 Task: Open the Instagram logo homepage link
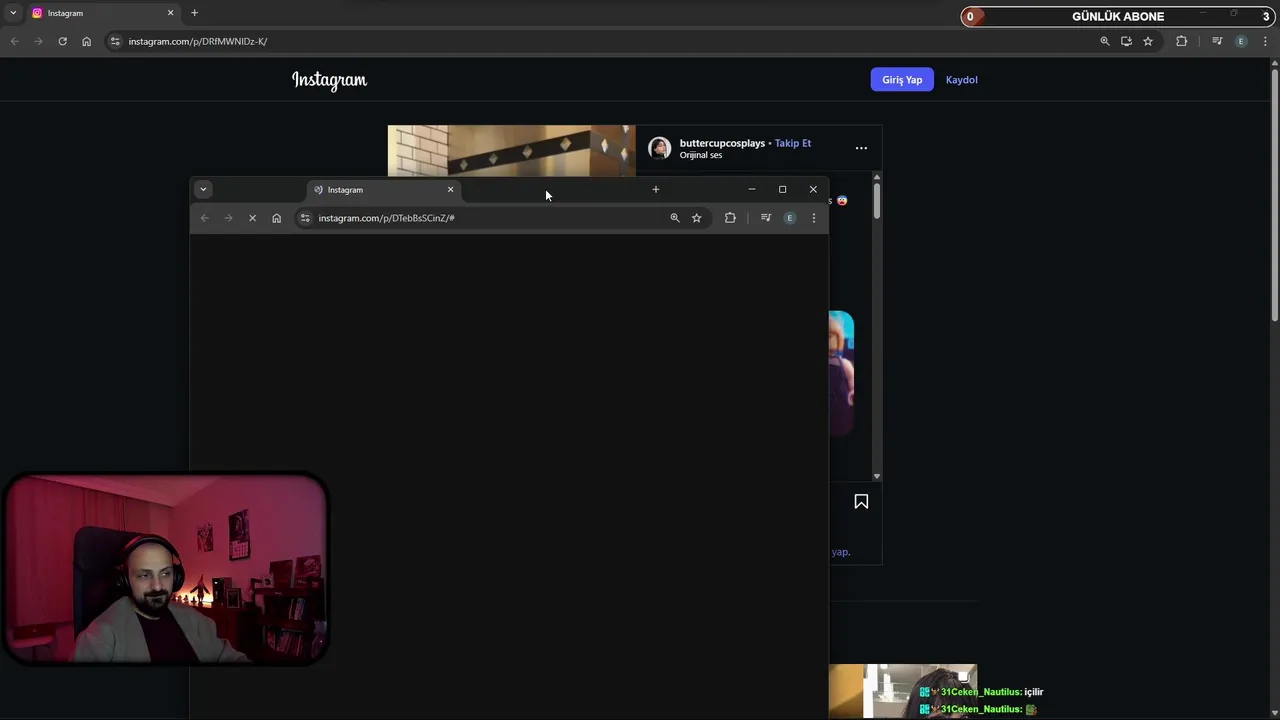(330, 80)
